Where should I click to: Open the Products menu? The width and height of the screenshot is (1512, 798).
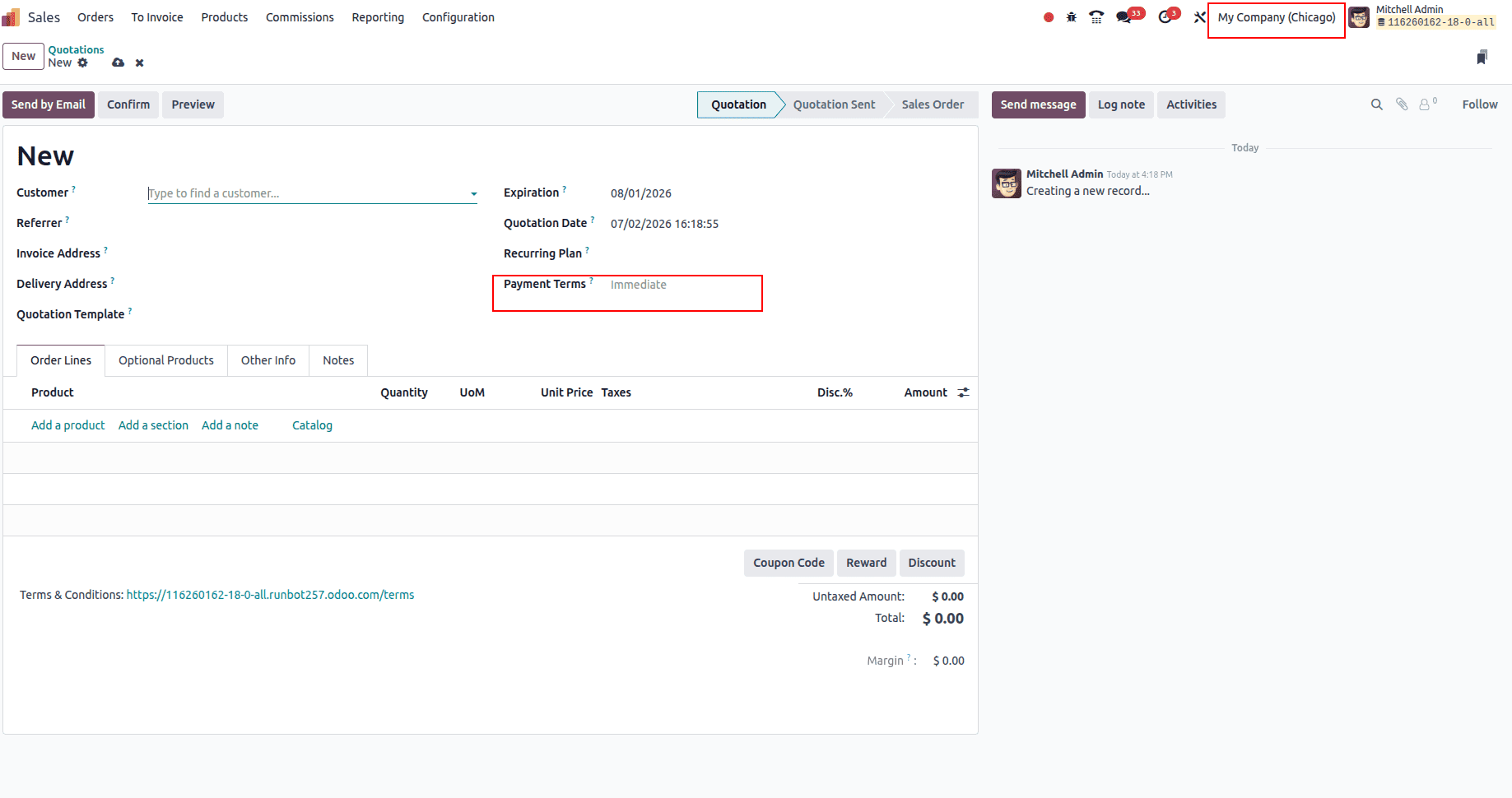pos(225,17)
